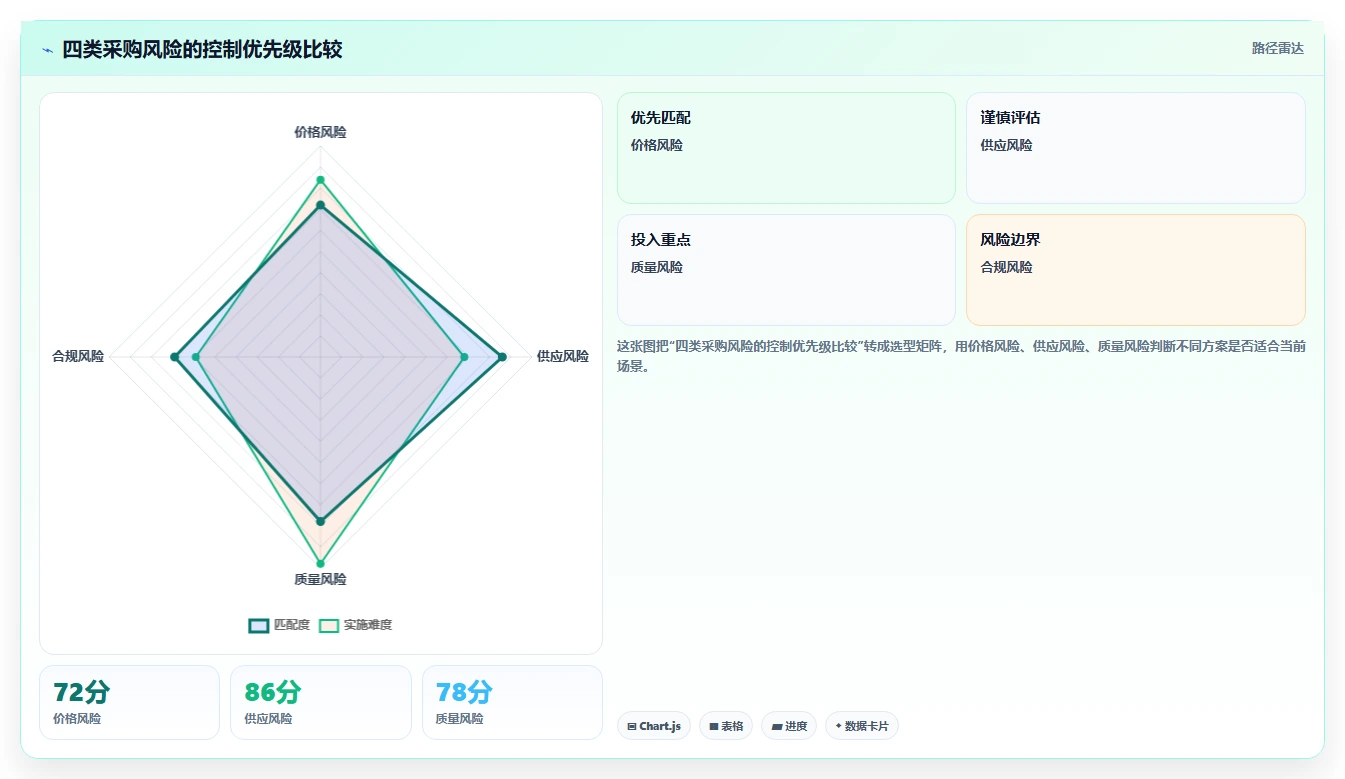
Task: Click the 72分 价格风险 score card
Action: click(129, 702)
